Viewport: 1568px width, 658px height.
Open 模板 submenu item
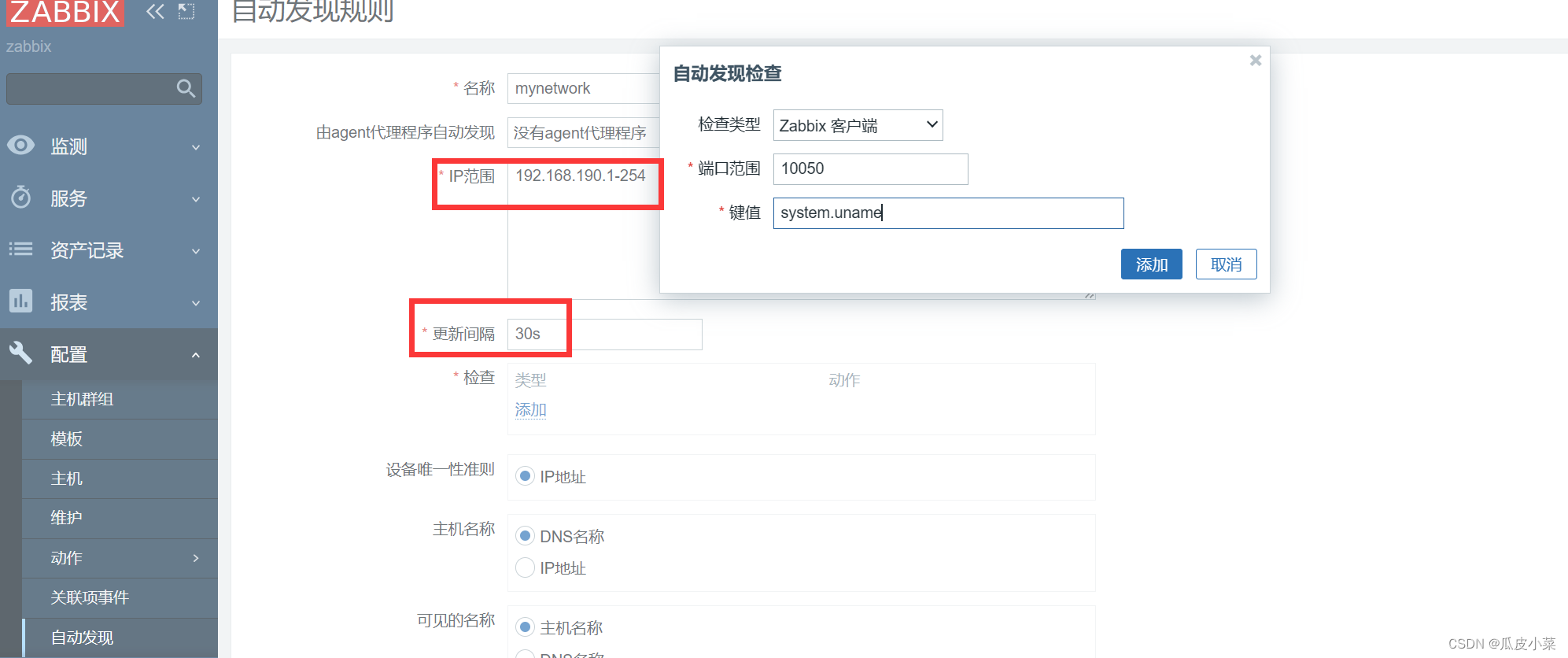pos(120,439)
